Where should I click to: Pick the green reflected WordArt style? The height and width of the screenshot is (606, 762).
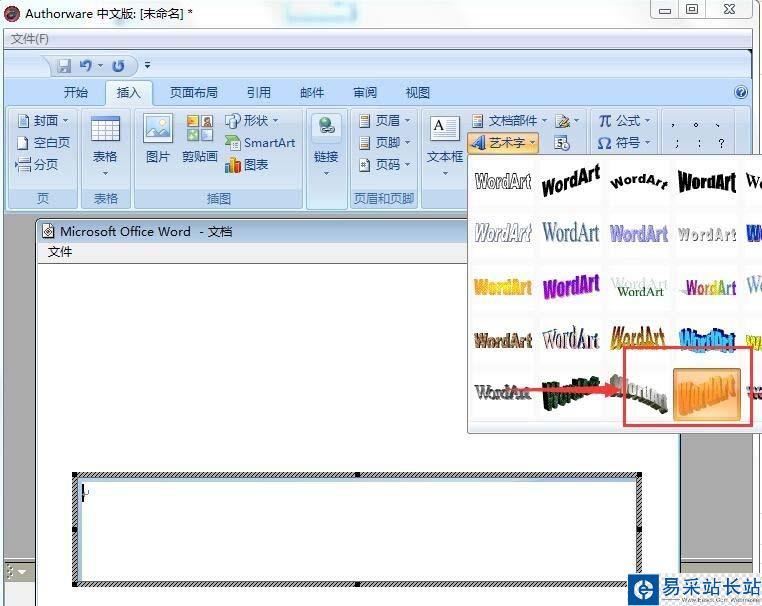639,286
